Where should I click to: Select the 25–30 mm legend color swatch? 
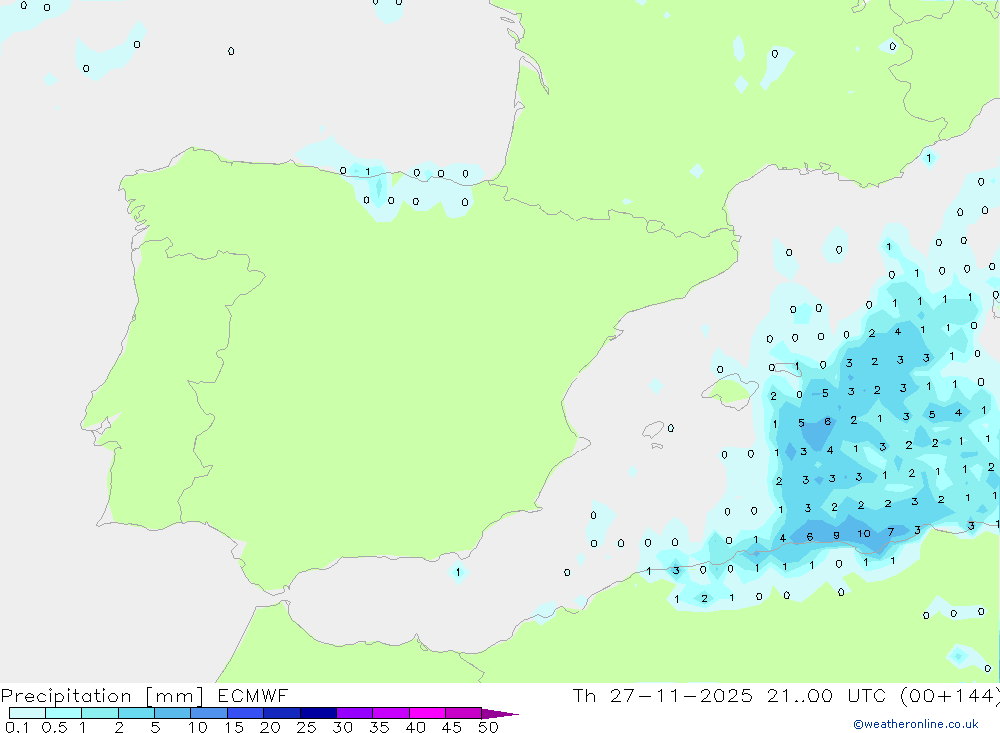point(318,713)
